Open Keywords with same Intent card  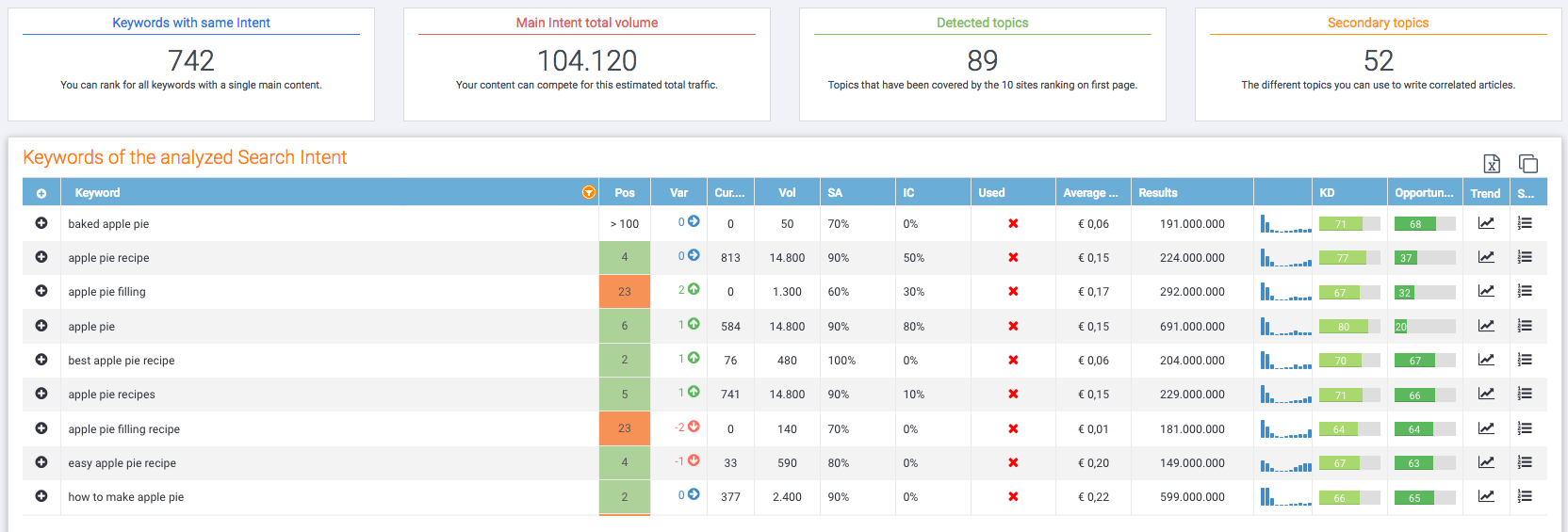(191, 64)
